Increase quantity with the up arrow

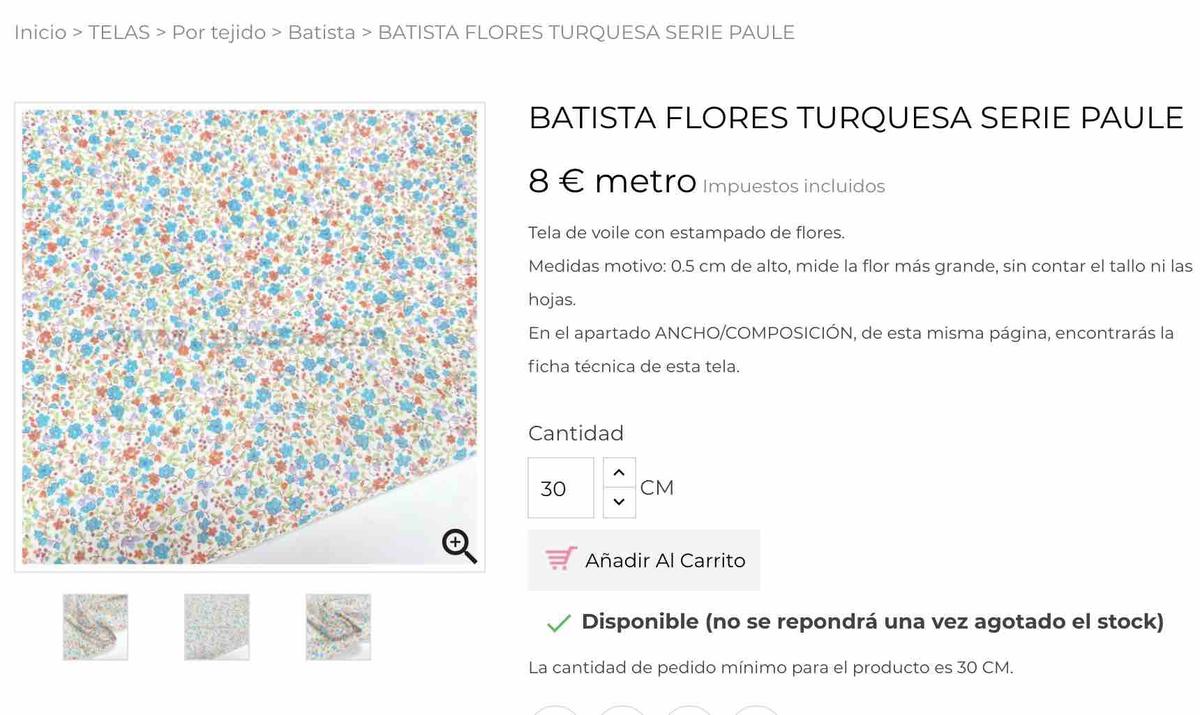pos(619,473)
